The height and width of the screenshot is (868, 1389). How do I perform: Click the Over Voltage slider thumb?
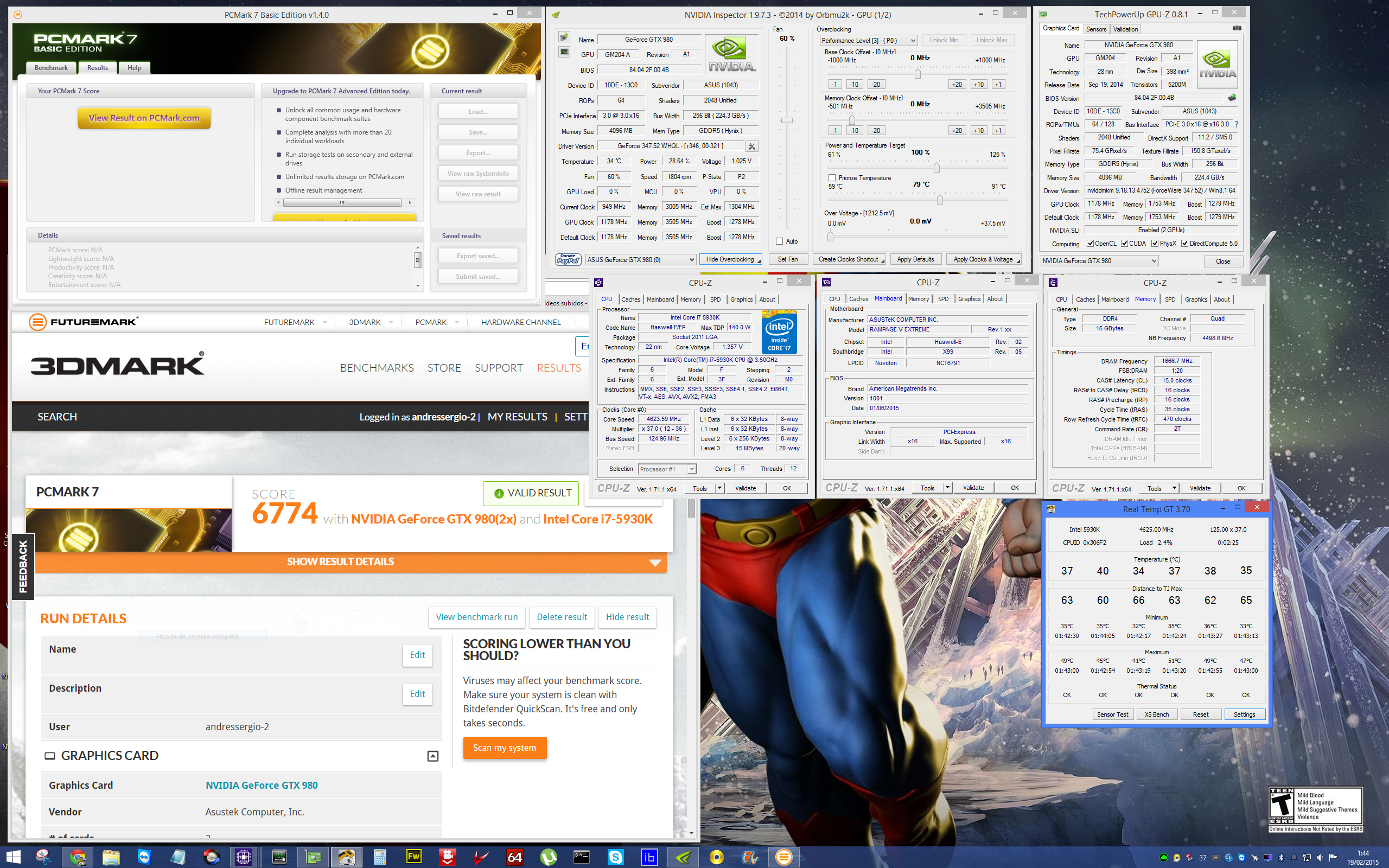click(x=830, y=236)
